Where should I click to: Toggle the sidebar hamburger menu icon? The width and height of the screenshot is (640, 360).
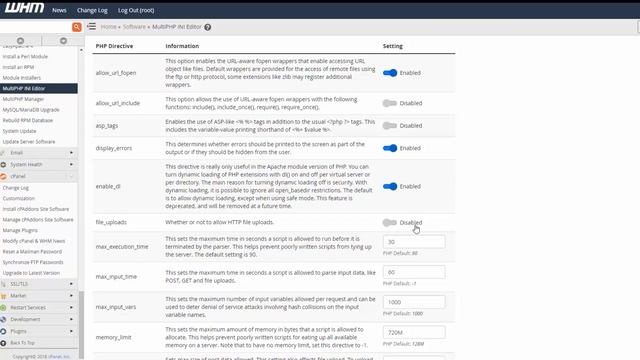point(91,27)
